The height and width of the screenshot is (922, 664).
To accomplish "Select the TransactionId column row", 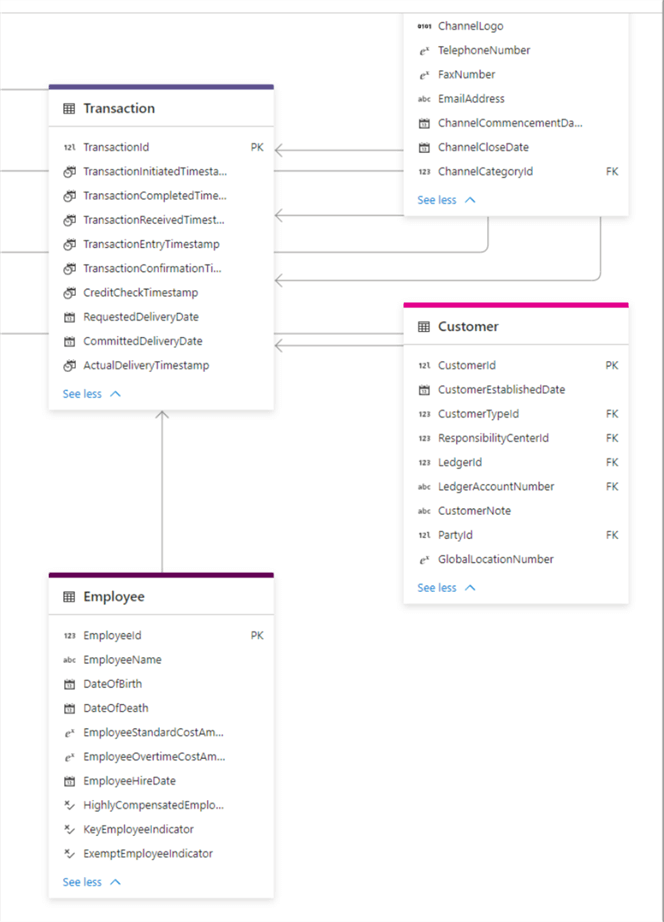I will click(161, 147).
